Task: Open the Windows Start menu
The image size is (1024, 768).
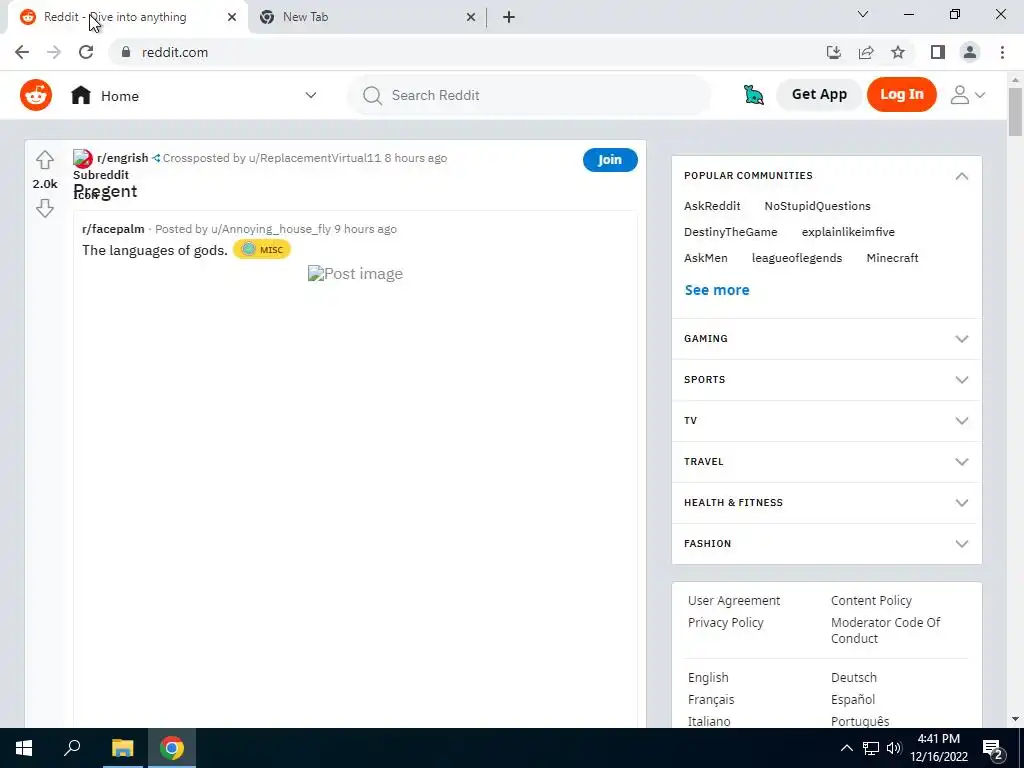Action: click(24, 748)
